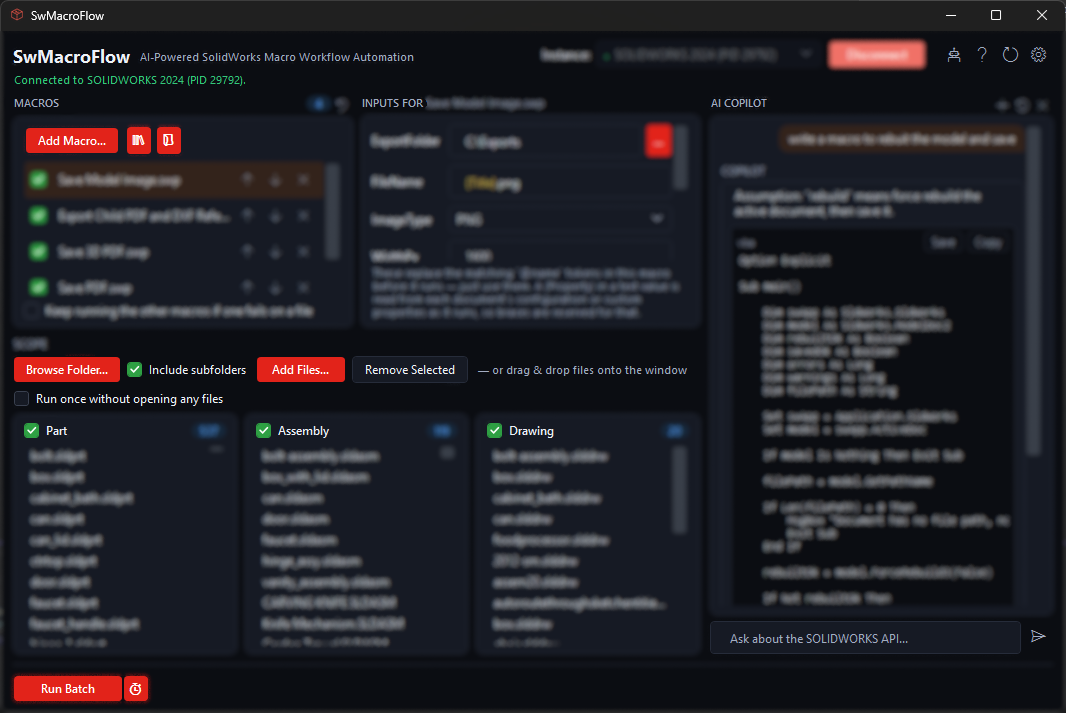Open the AI copilot robot icon
1066x713 pixels.
(x=954, y=55)
